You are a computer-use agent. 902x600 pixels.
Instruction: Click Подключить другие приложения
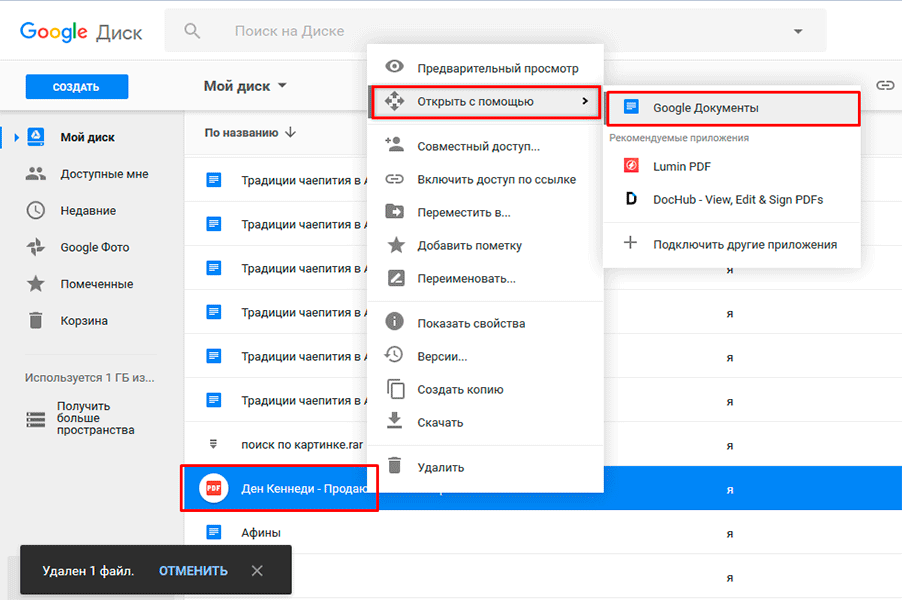(x=744, y=244)
